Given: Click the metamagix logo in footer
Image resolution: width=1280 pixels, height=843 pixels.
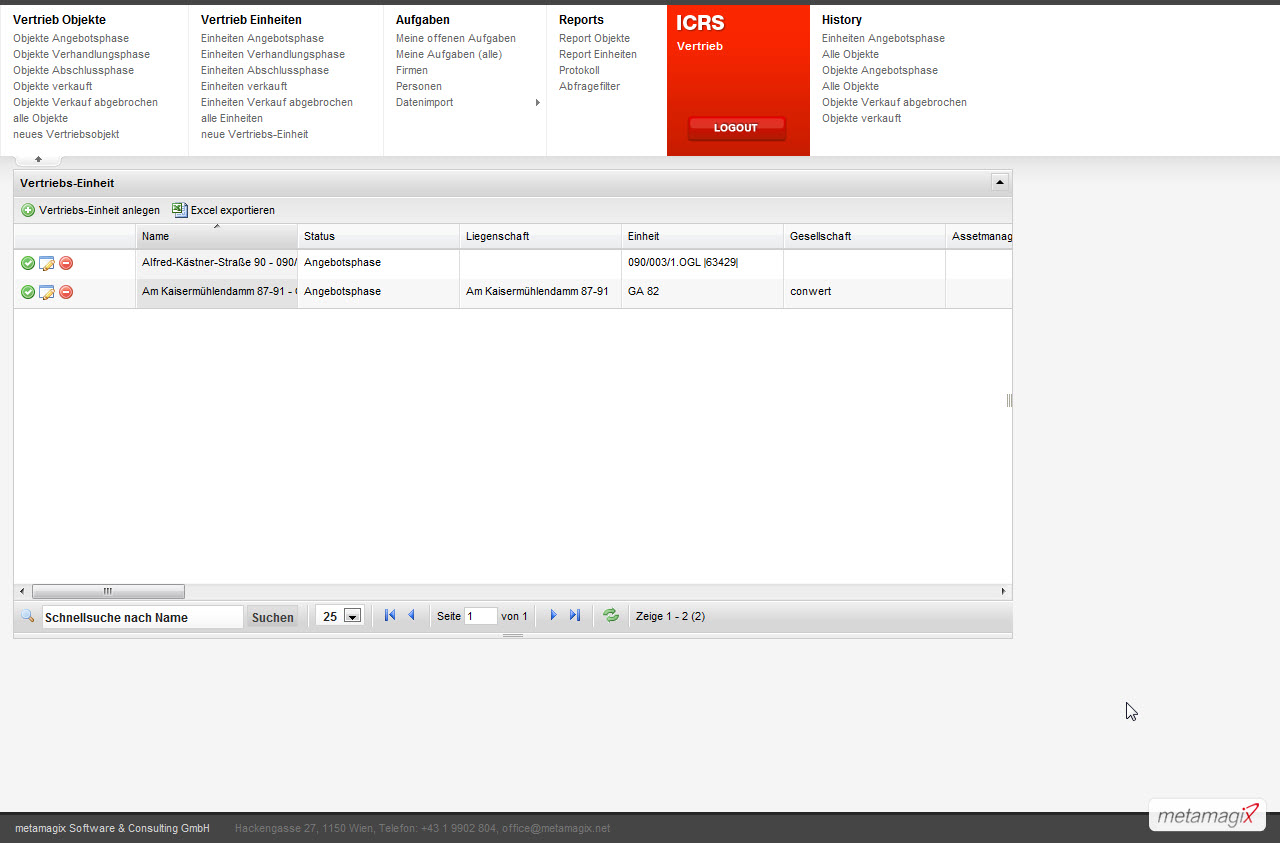Looking at the screenshot, I should tap(1208, 815).
